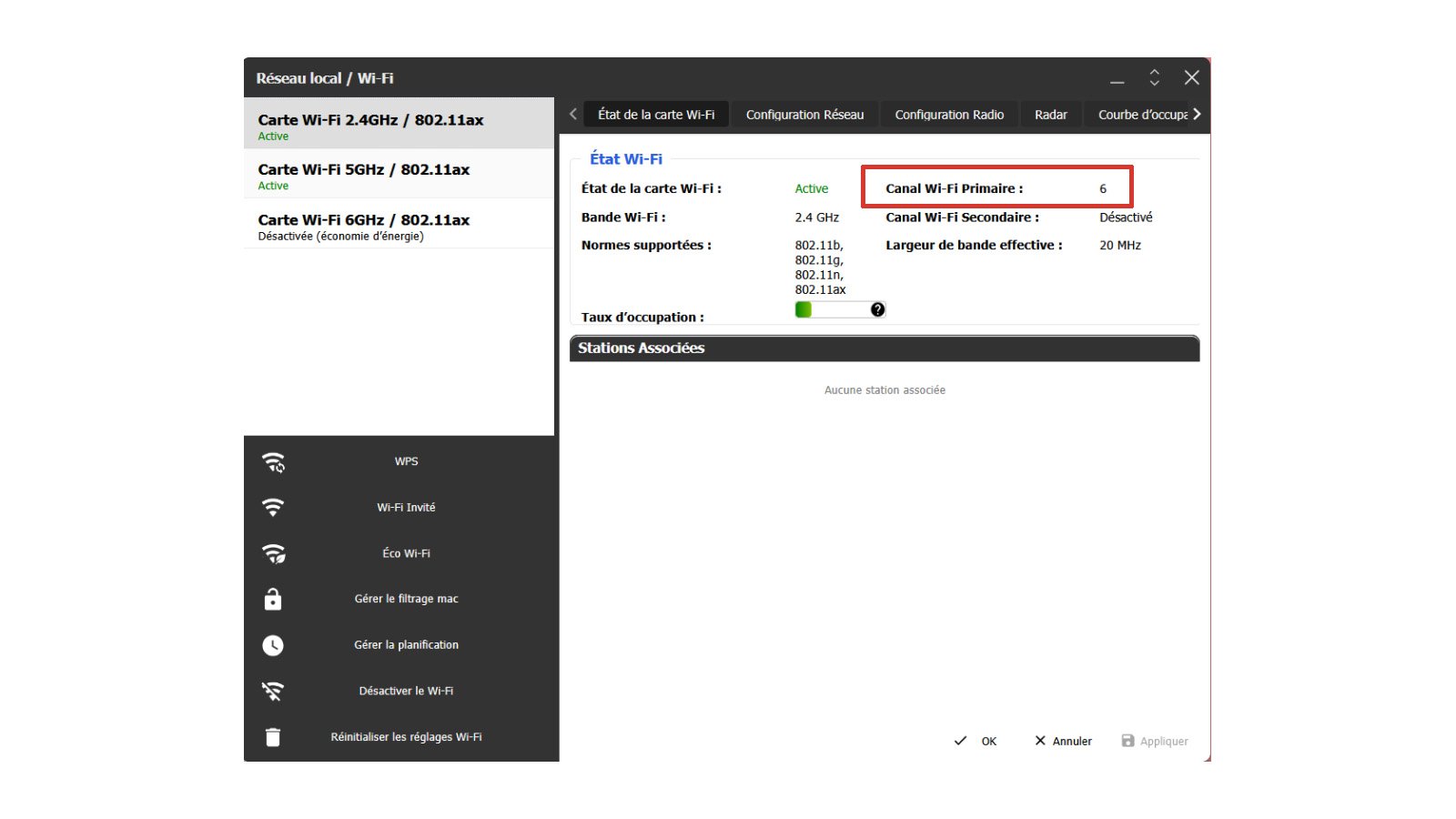This screenshot has width=1456, height=819.
Task: Open the Radar tab
Action: (1050, 115)
